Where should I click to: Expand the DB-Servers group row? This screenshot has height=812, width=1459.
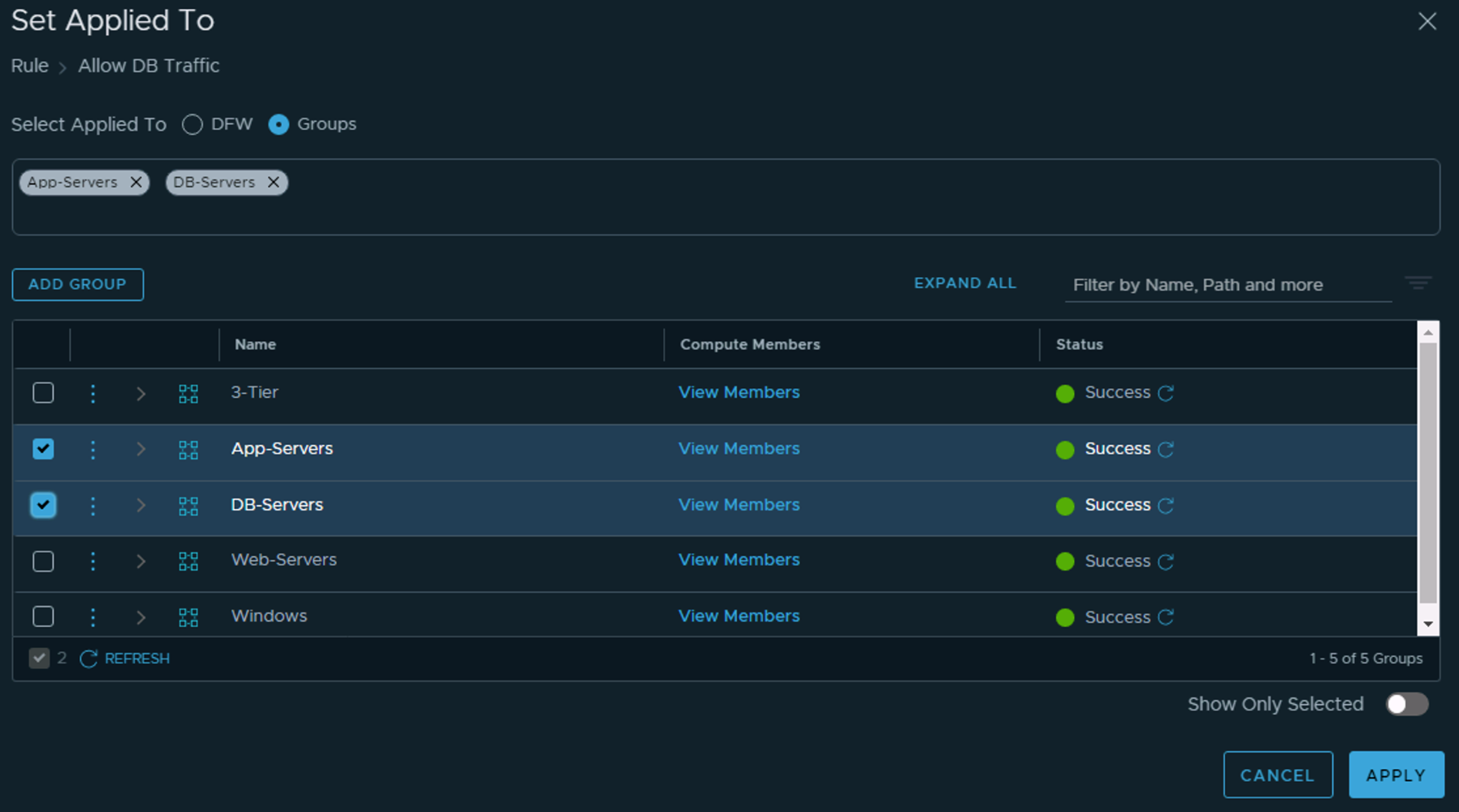141,505
